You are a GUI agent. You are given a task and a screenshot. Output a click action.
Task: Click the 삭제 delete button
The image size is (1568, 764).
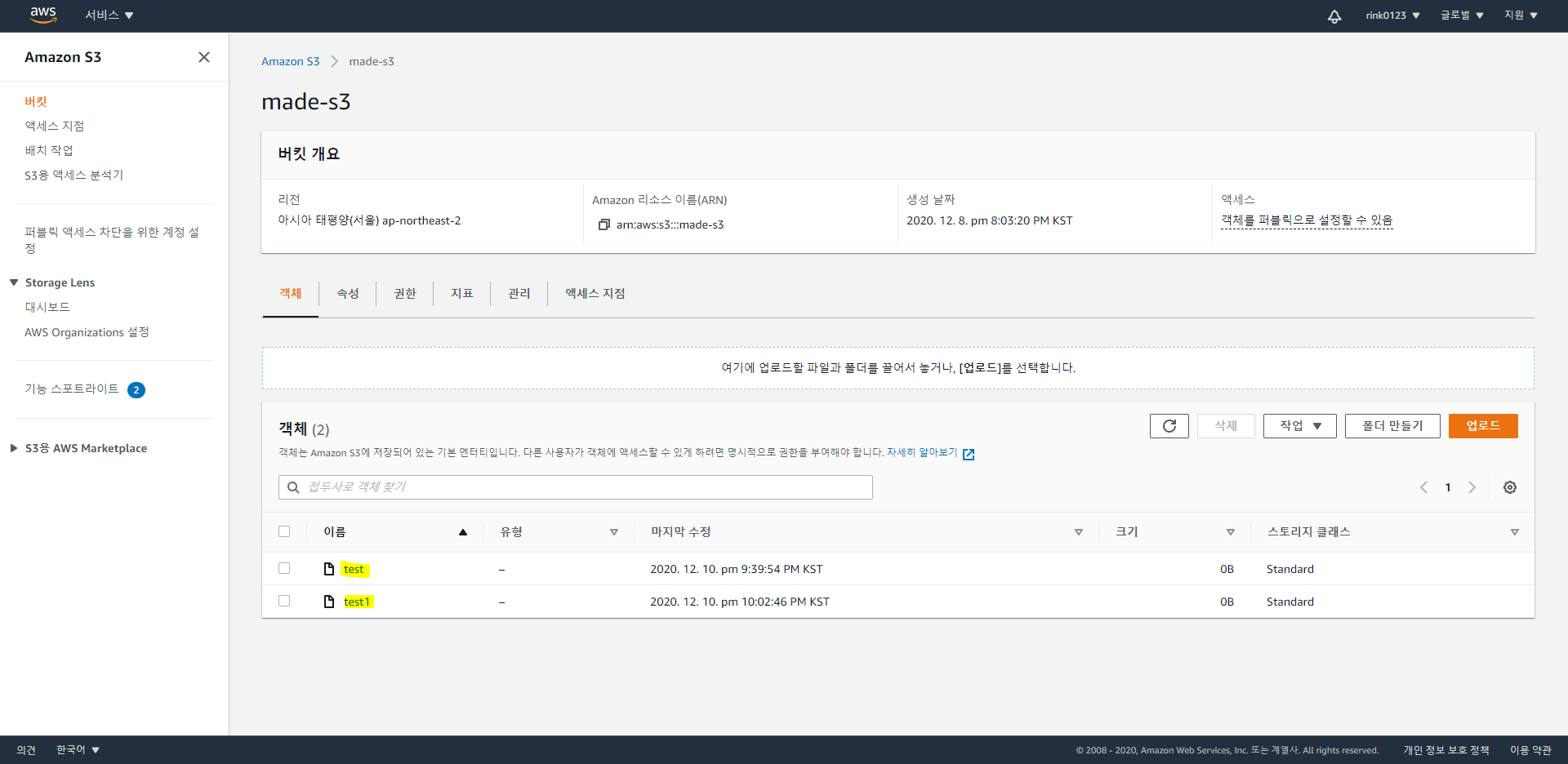tap(1226, 426)
